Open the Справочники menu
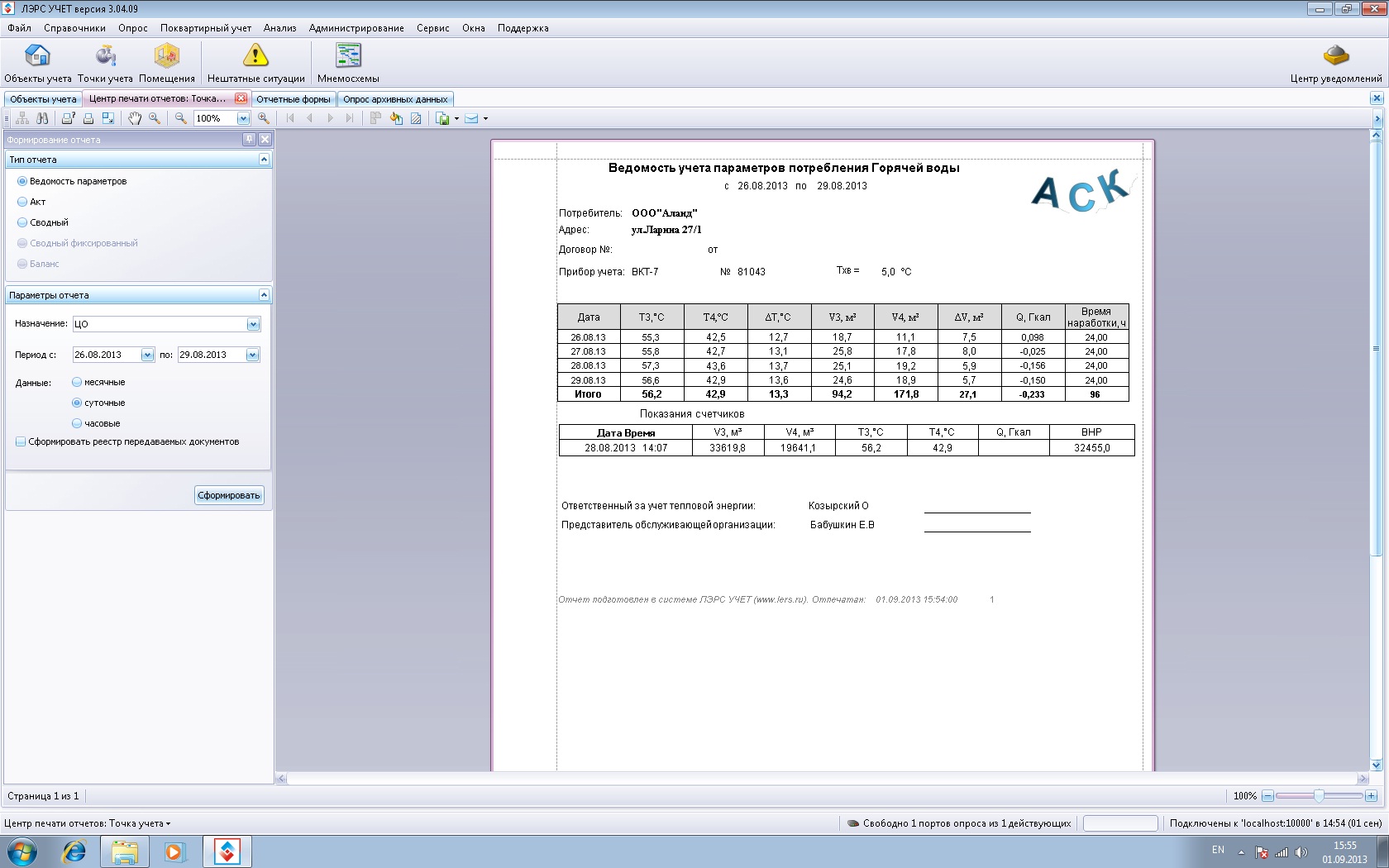This screenshot has width=1389, height=868. (x=74, y=28)
